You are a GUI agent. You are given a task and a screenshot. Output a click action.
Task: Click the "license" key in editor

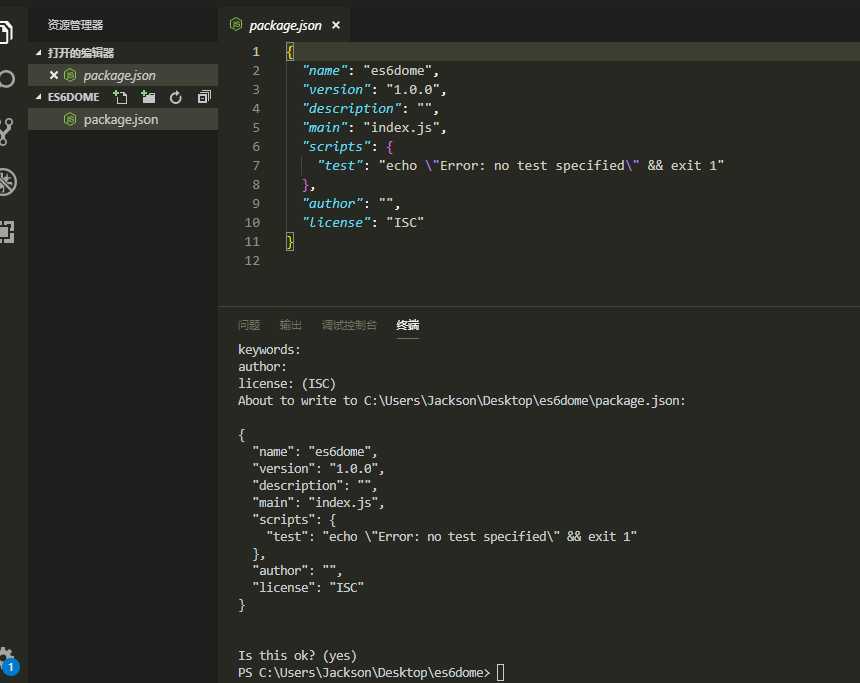pos(336,223)
